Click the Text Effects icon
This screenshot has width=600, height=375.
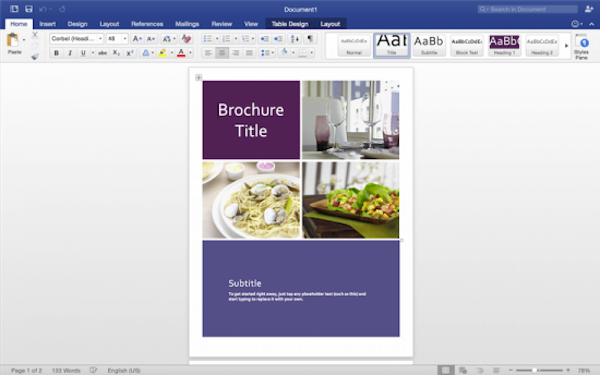(146, 53)
